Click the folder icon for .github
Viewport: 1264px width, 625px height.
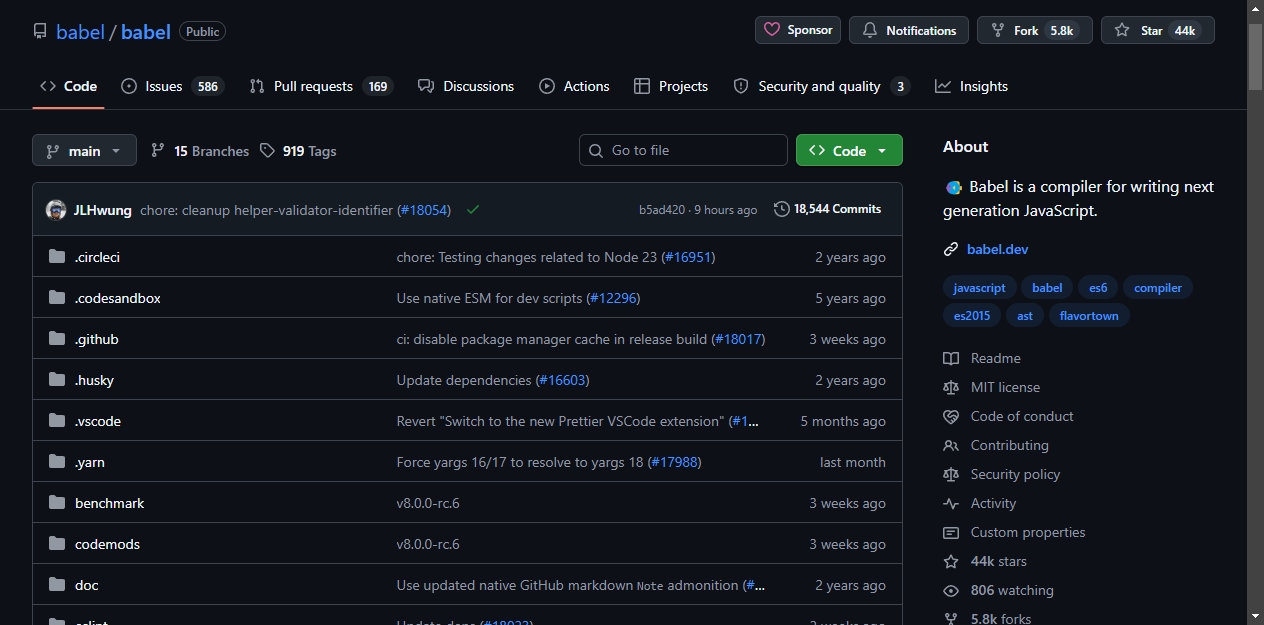pyautogui.click(x=57, y=339)
